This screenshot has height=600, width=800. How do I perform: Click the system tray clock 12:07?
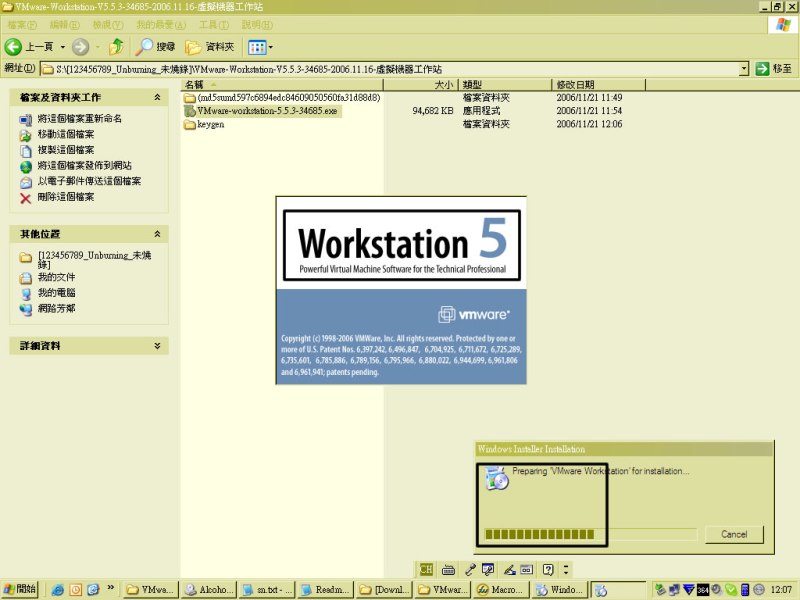point(781,590)
